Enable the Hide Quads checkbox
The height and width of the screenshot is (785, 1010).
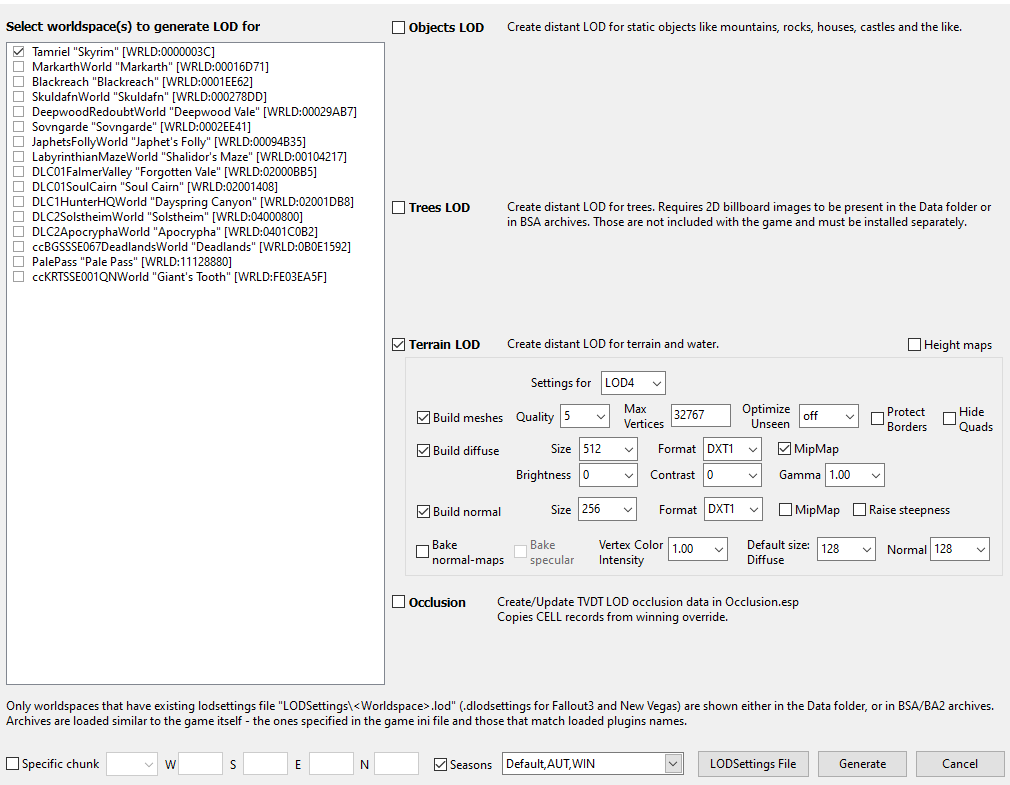(949, 419)
